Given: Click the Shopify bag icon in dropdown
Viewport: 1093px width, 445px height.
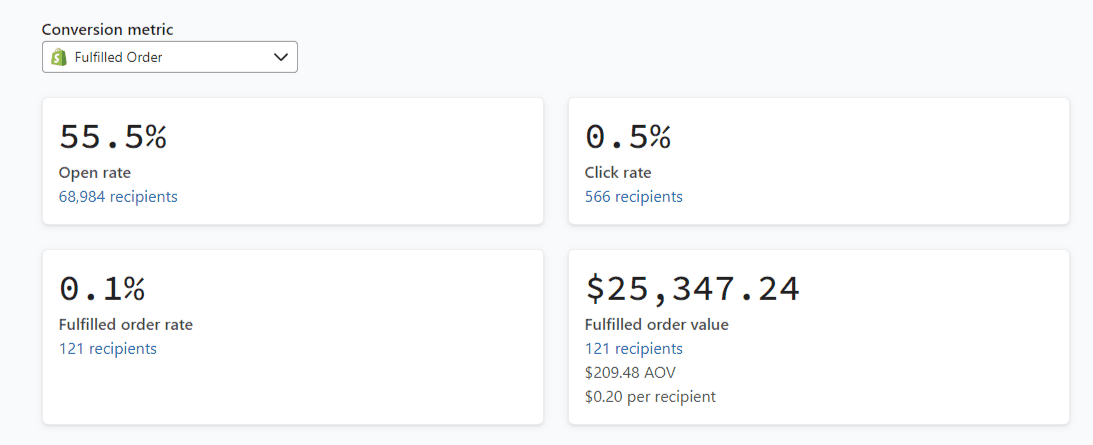Looking at the screenshot, I should (x=59, y=57).
